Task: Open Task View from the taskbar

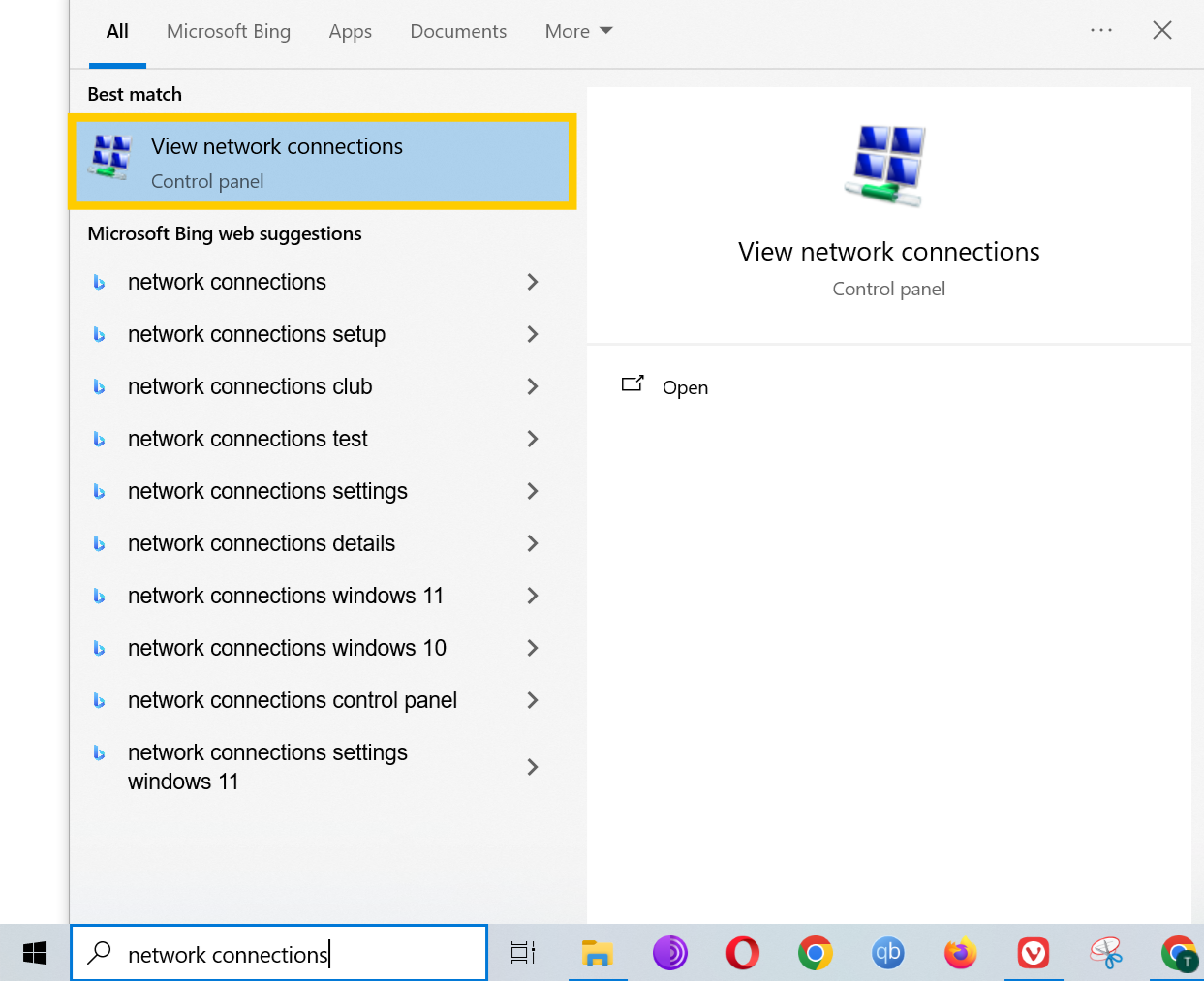Action: pyautogui.click(x=523, y=953)
